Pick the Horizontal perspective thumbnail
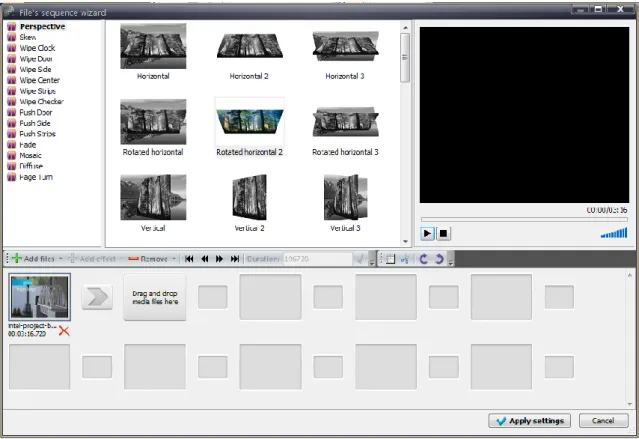Screen dimensions: 639x439 [x=153, y=46]
